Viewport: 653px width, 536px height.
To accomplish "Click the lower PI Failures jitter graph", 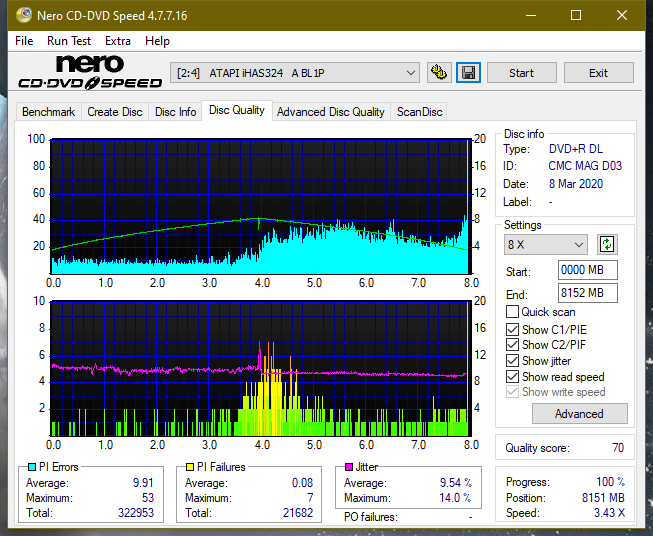I will click(x=261, y=369).
